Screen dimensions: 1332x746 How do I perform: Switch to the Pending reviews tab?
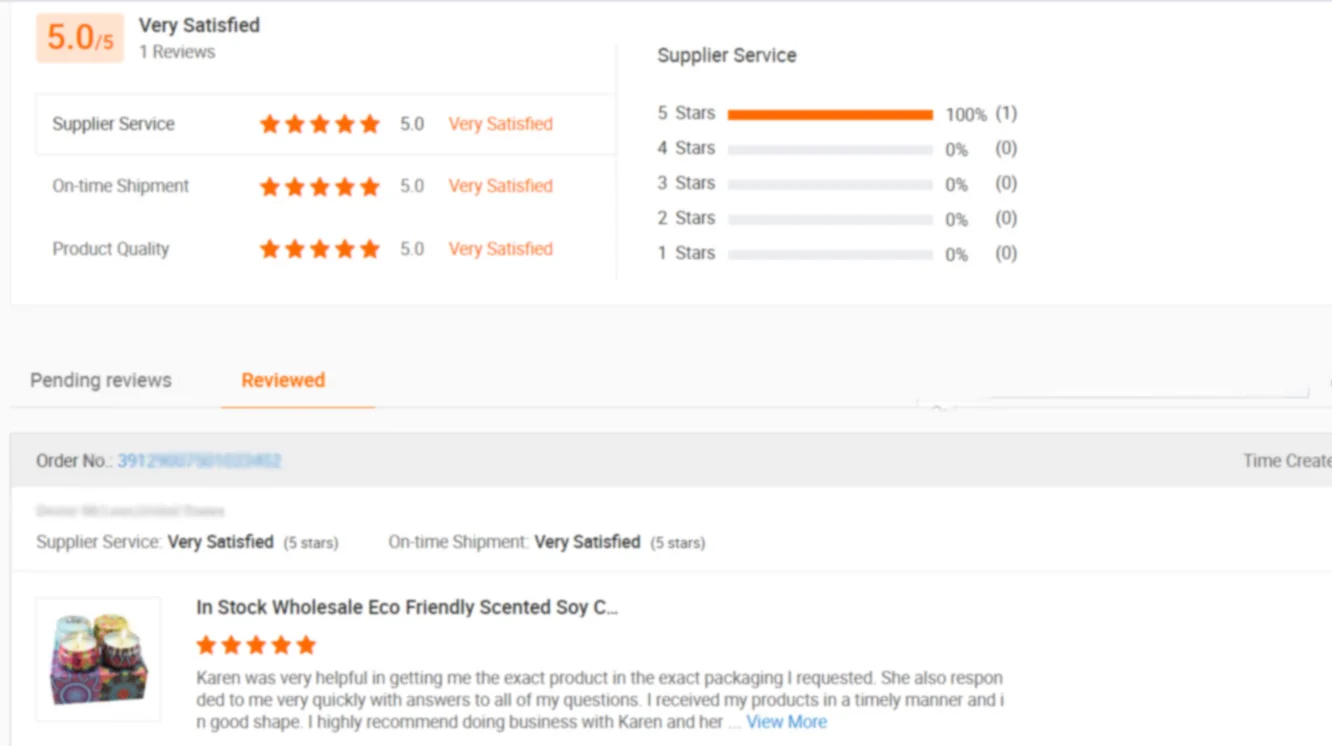[x=101, y=380]
